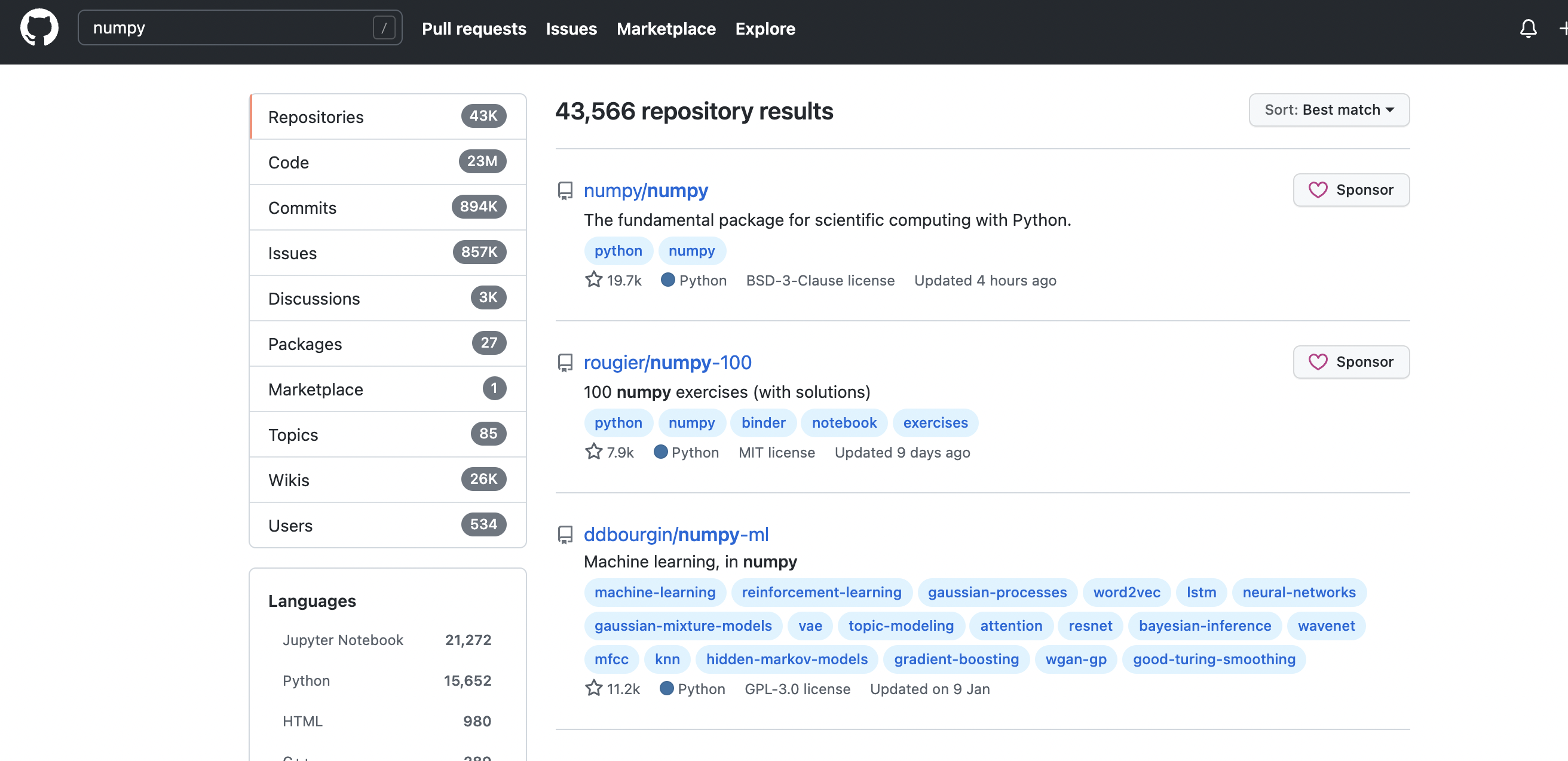This screenshot has height=761, width=1568.
Task: Click python topic tag under numpy-100
Action: tap(618, 423)
